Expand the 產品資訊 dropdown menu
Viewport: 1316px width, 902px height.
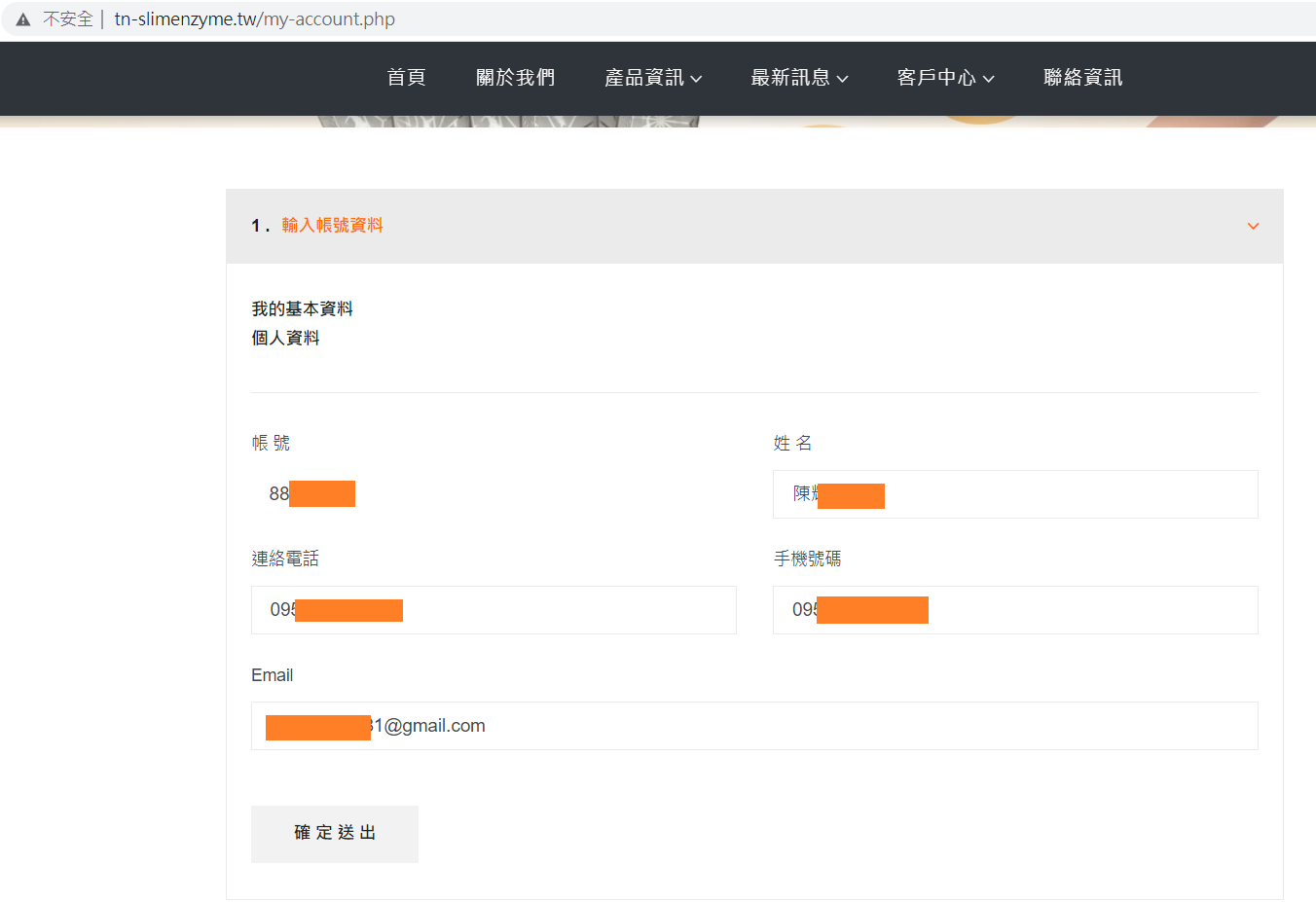pos(653,78)
